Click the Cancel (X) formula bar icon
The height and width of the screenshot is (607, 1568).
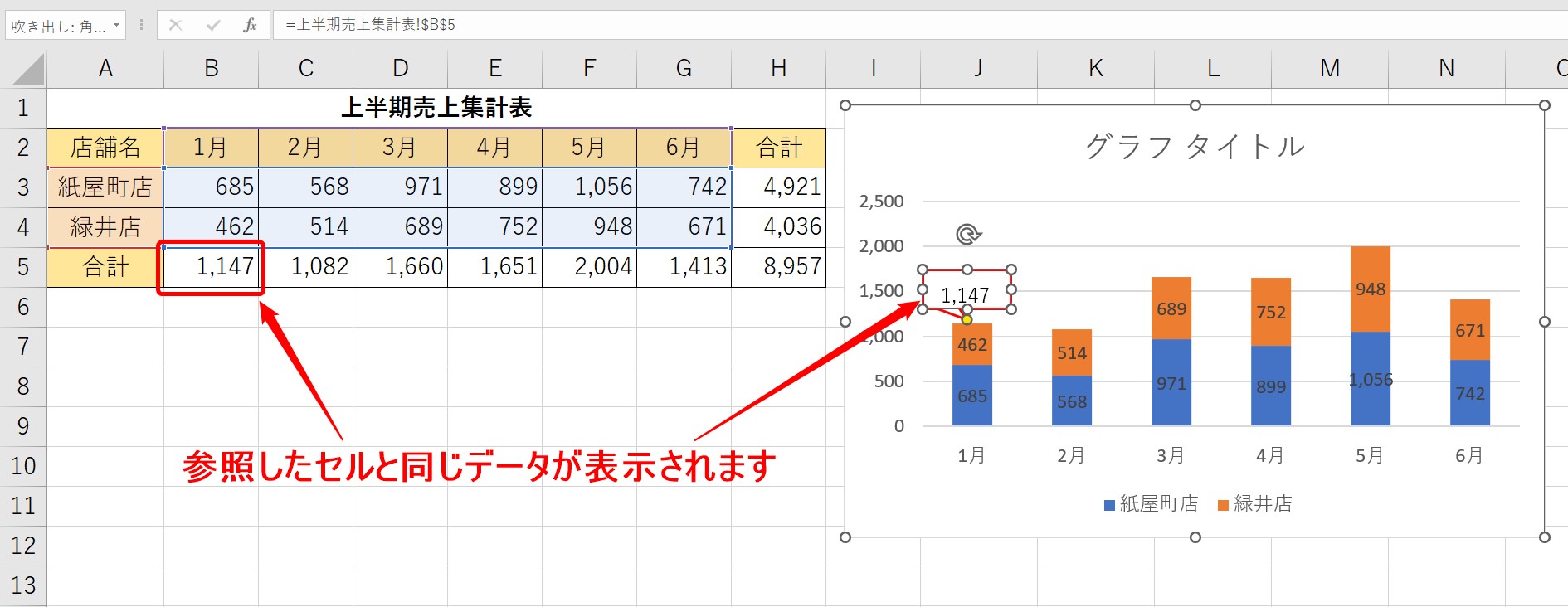point(175,25)
